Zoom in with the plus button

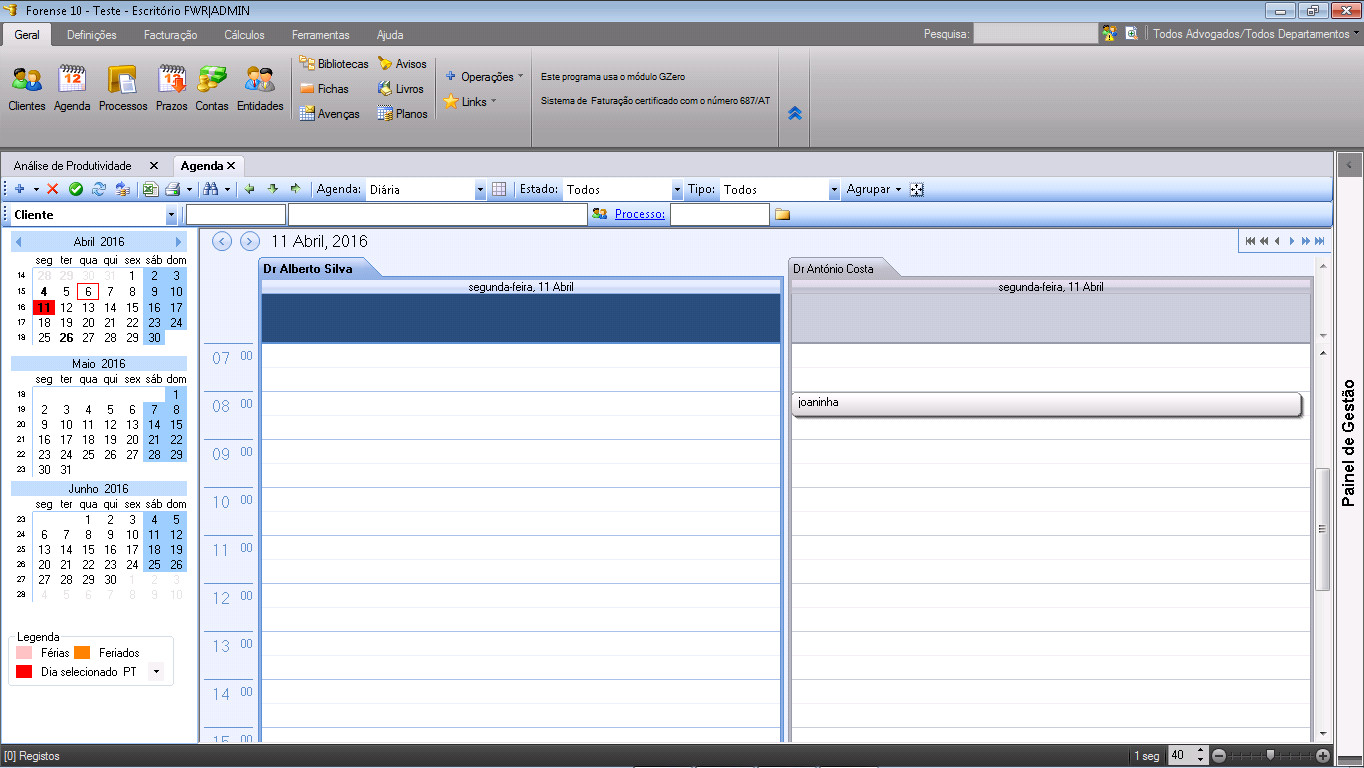tap(1323, 756)
